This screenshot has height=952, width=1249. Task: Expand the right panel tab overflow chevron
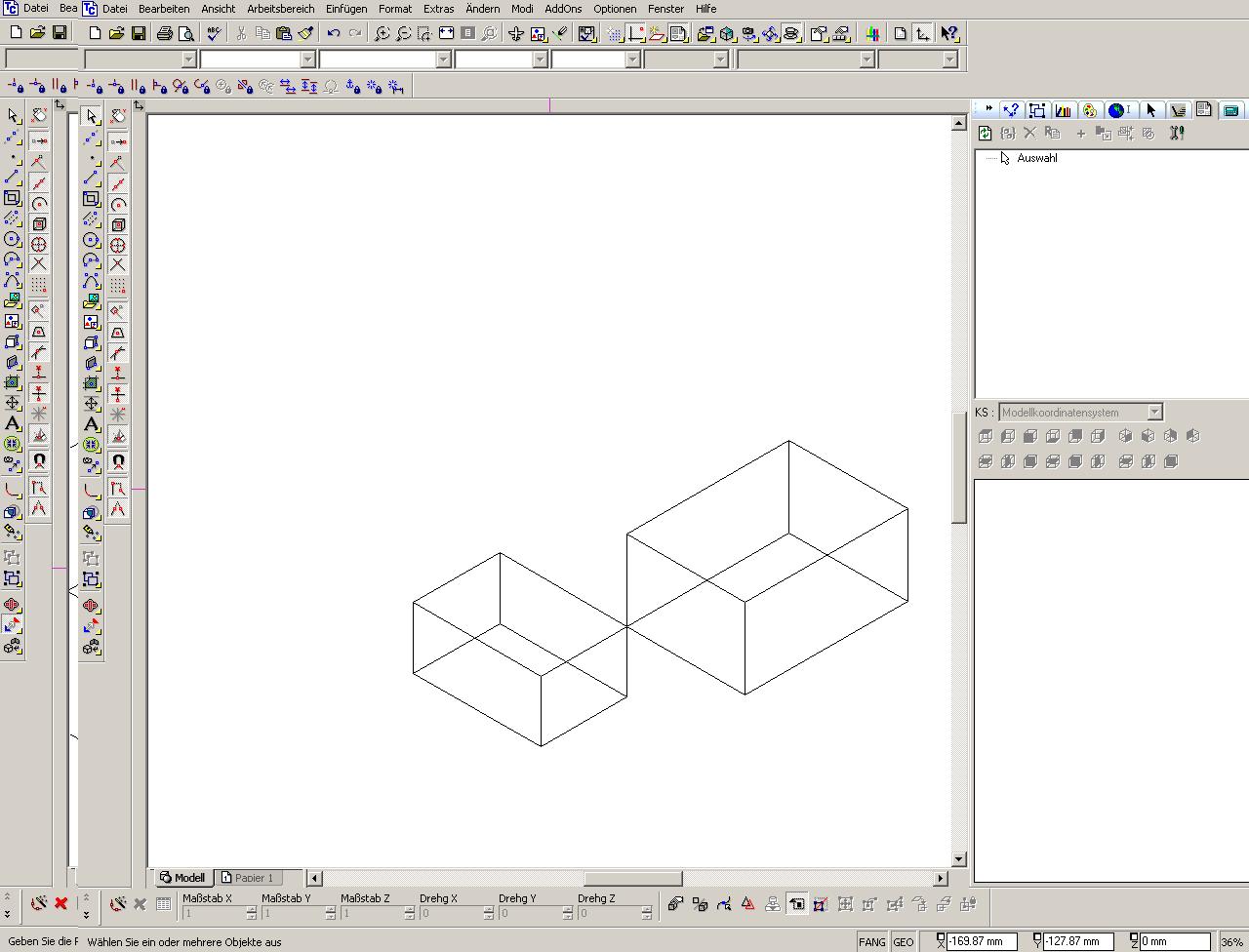coord(987,109)
